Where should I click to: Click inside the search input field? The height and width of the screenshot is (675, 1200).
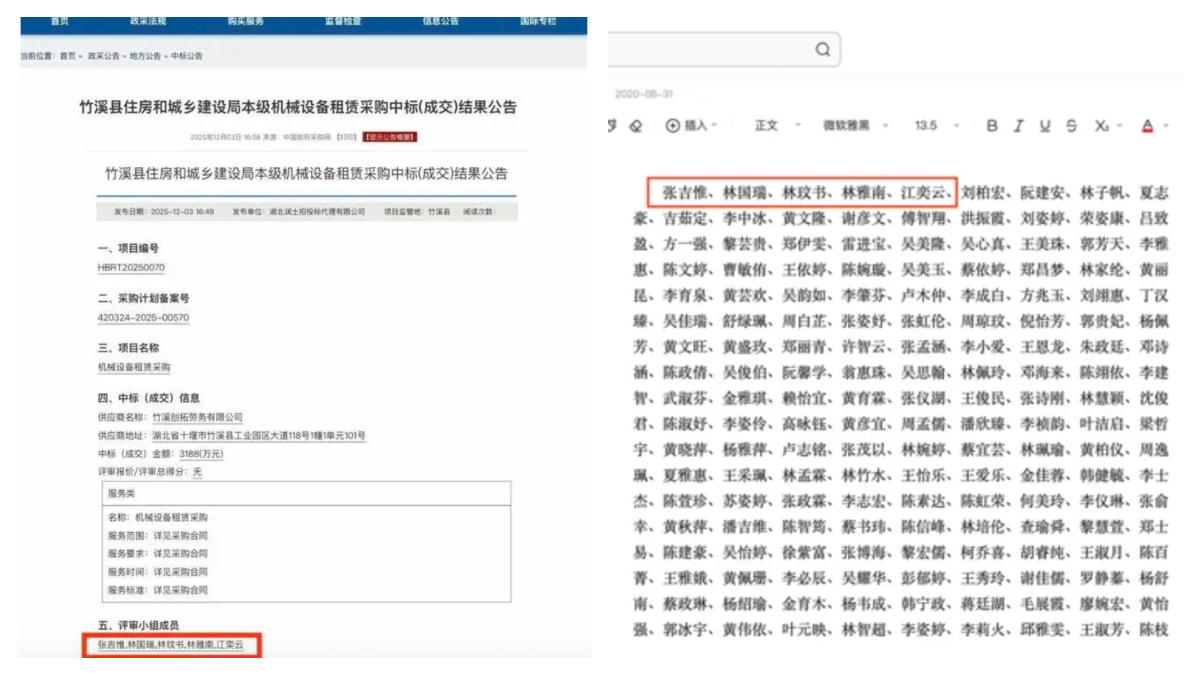(710, 49)
